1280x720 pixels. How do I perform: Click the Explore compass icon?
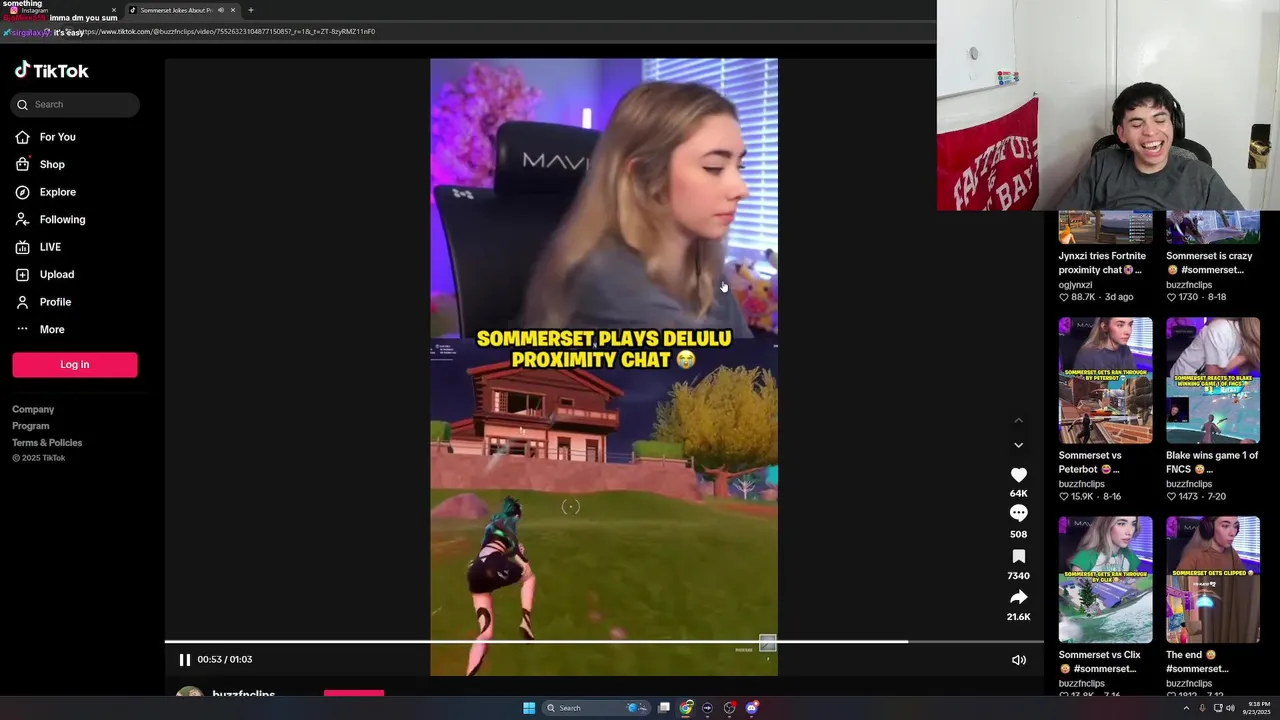22,192
